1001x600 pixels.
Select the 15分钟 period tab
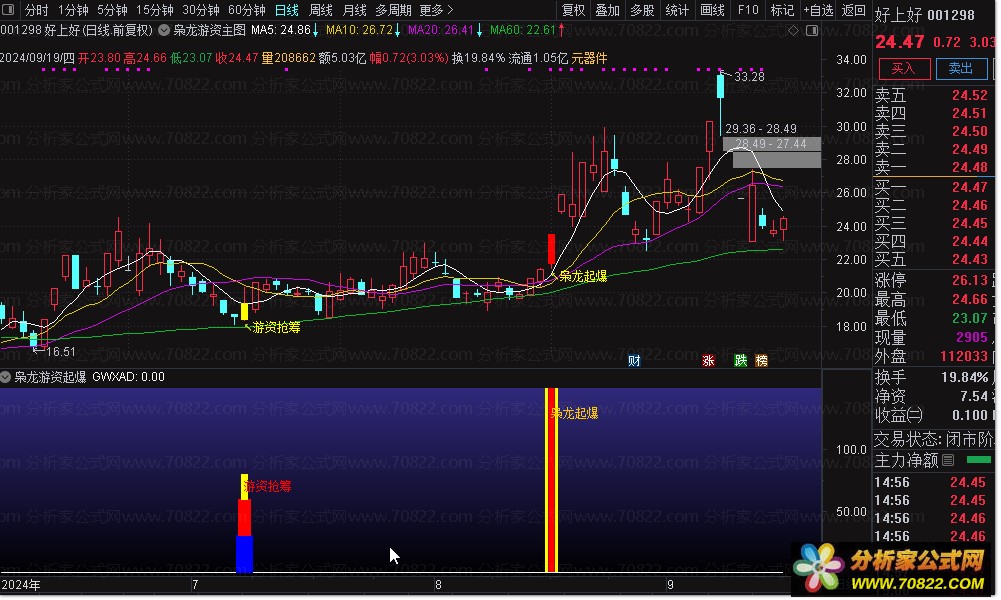coord(155,10)
